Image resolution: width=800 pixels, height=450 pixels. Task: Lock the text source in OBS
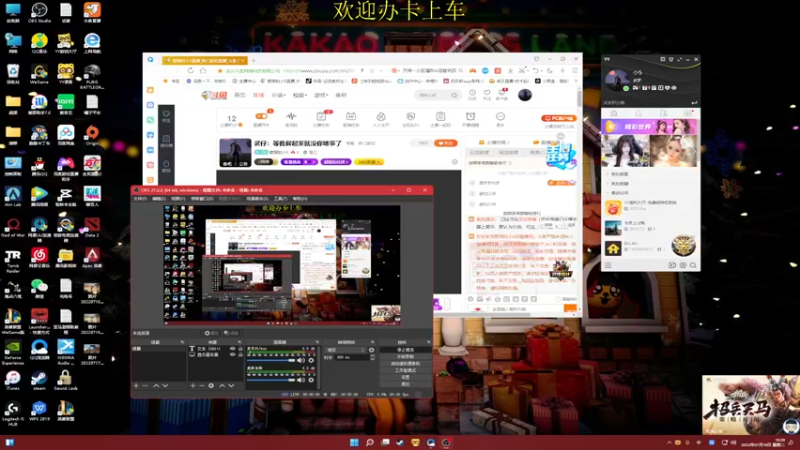point(240,348)
